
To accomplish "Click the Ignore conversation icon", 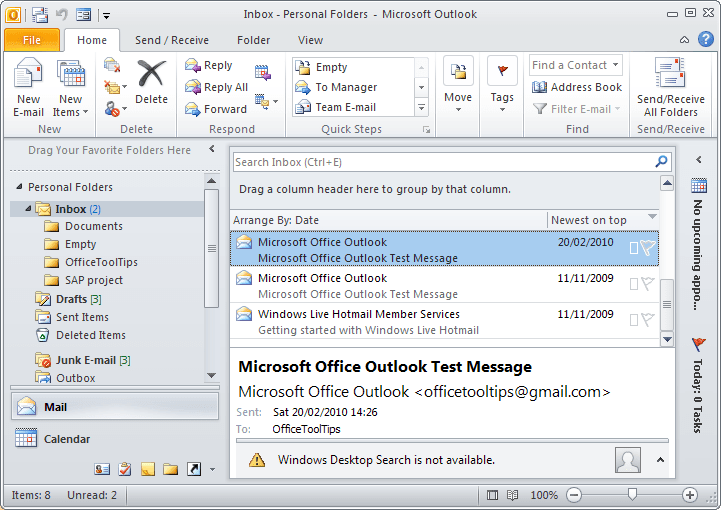I will coord(112,65).
